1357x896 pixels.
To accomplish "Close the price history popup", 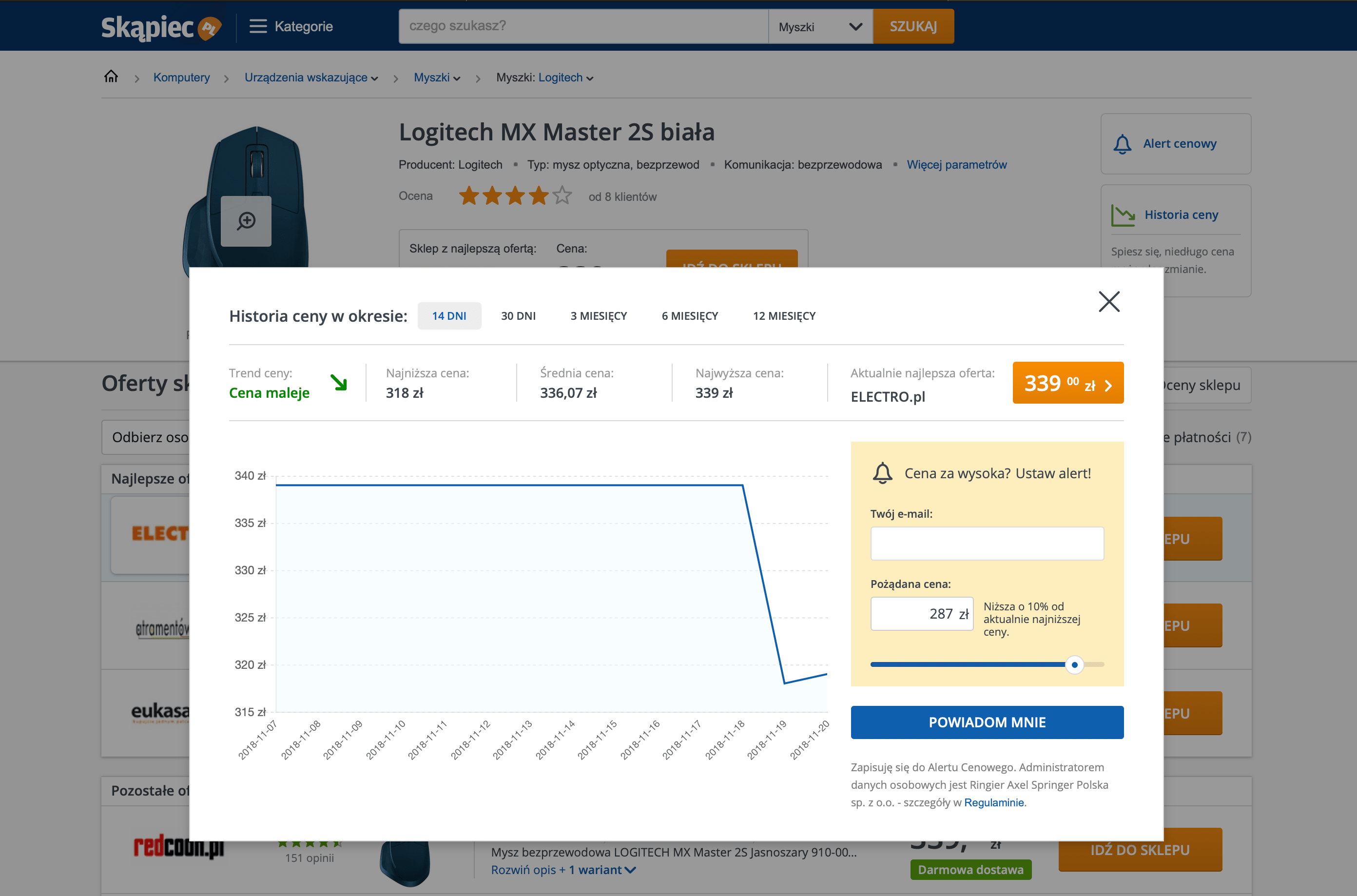I will click(x=1108, y=301).
